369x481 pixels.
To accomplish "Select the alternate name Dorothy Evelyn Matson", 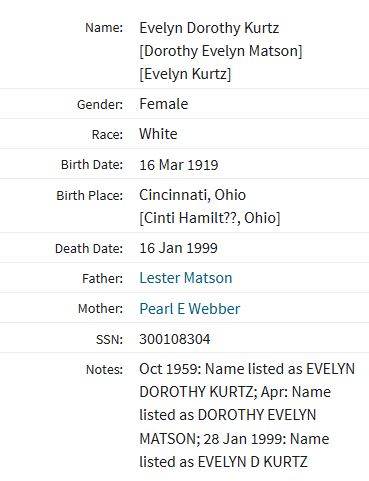I will [x=221, y=51].
